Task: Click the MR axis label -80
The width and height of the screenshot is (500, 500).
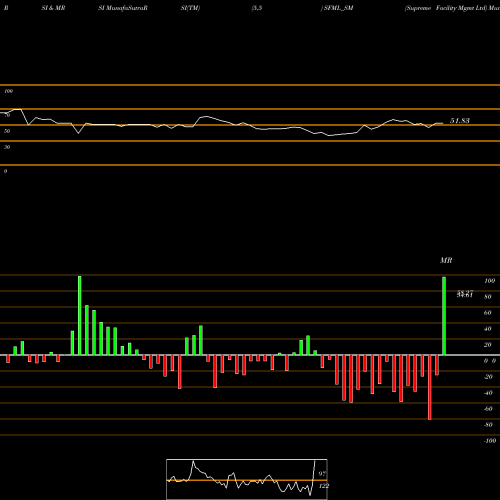Action: pos(488,425)
